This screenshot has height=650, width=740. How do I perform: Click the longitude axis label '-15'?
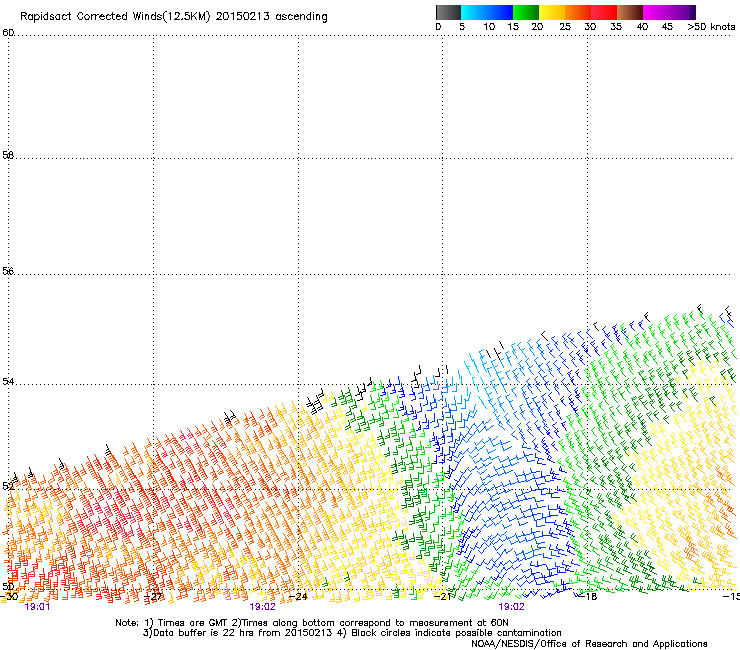[731, 597]
